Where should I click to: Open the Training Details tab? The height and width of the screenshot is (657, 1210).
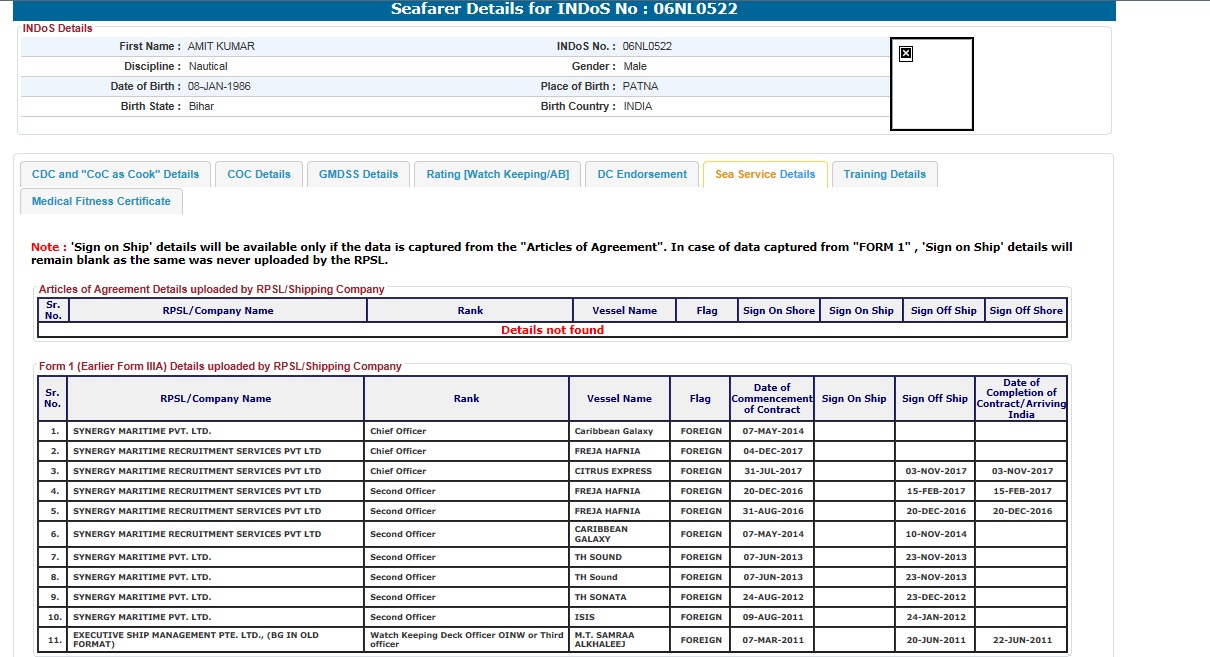[884, 174]
